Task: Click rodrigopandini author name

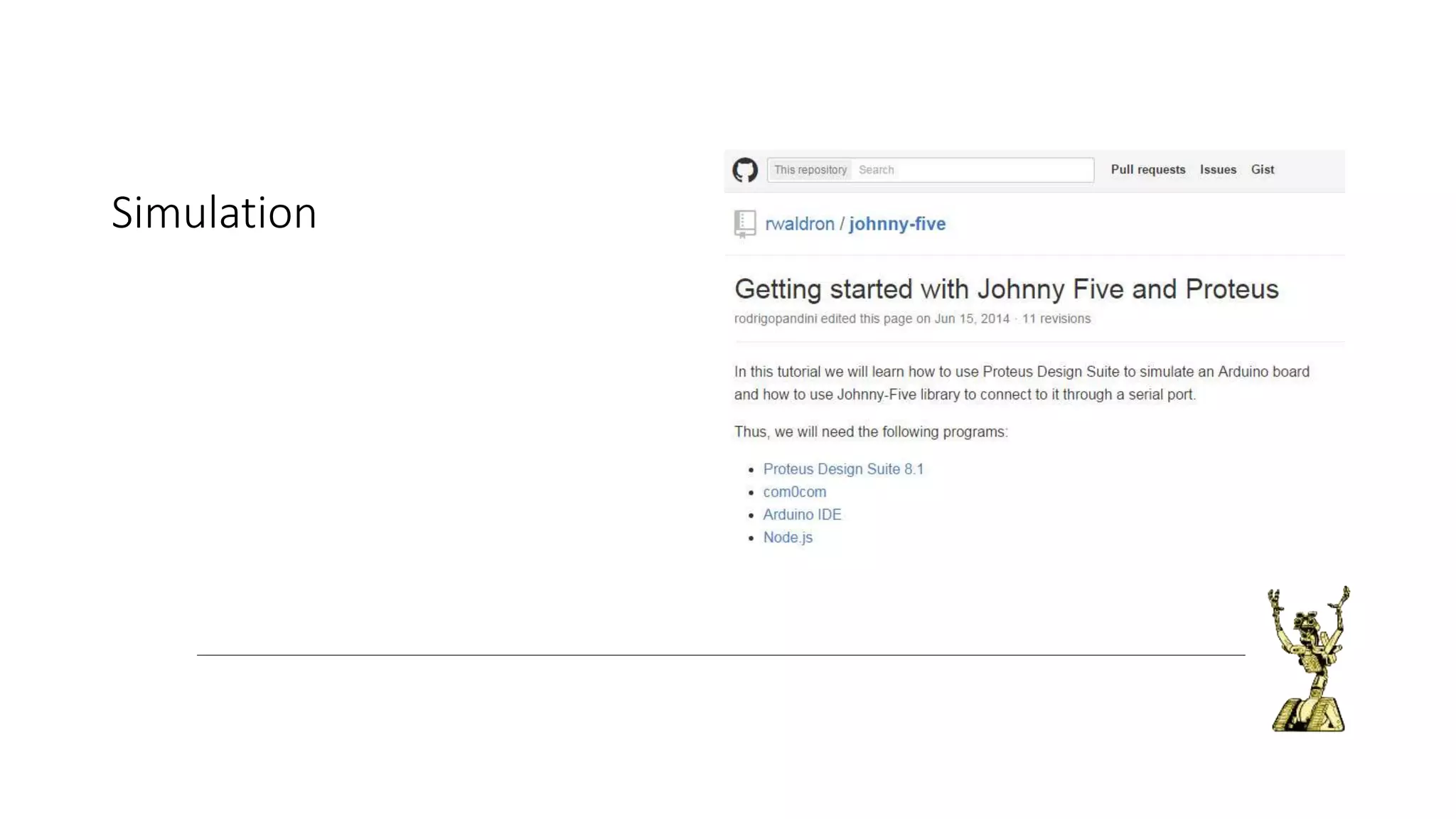Action: 775,319
